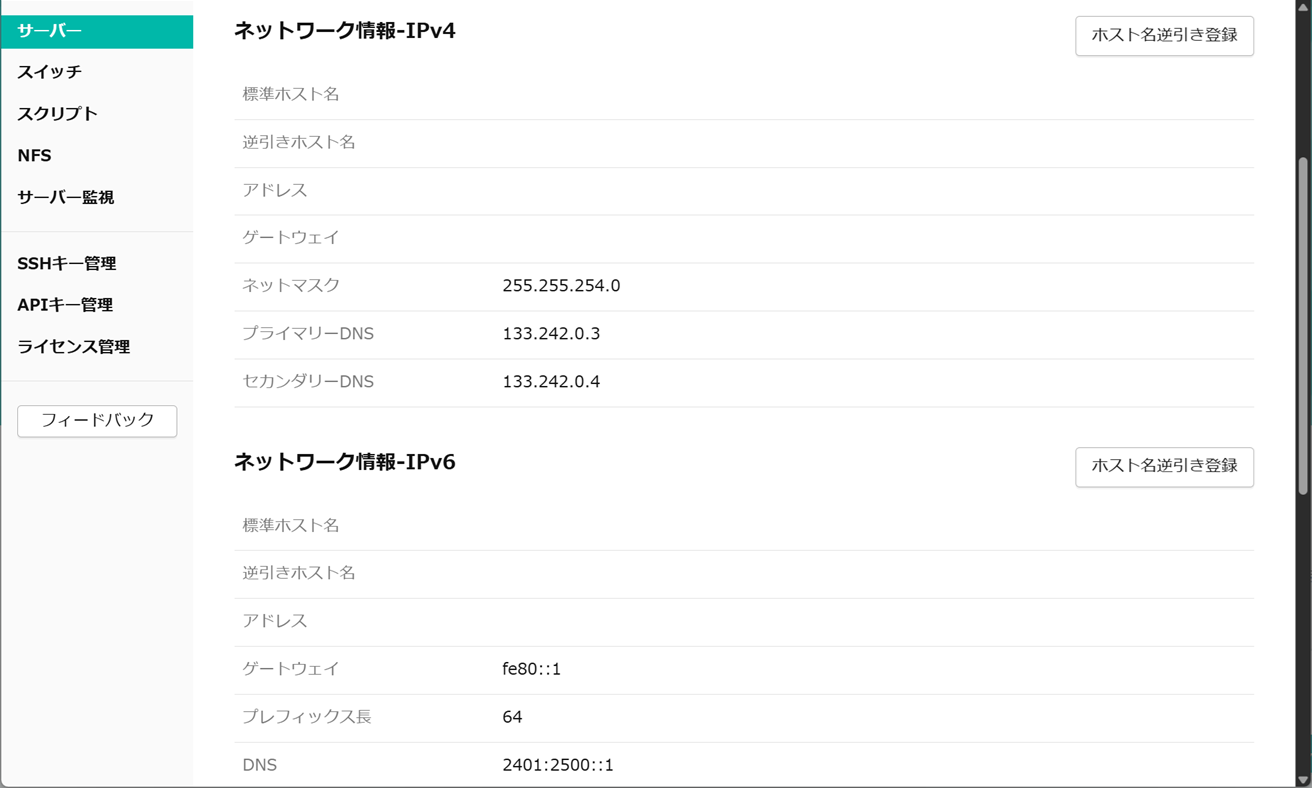The width and height of the screenshot is (1312, 788).
Task: Click the secondary DNS value 133.242.0.4
Action: point(551,382)
